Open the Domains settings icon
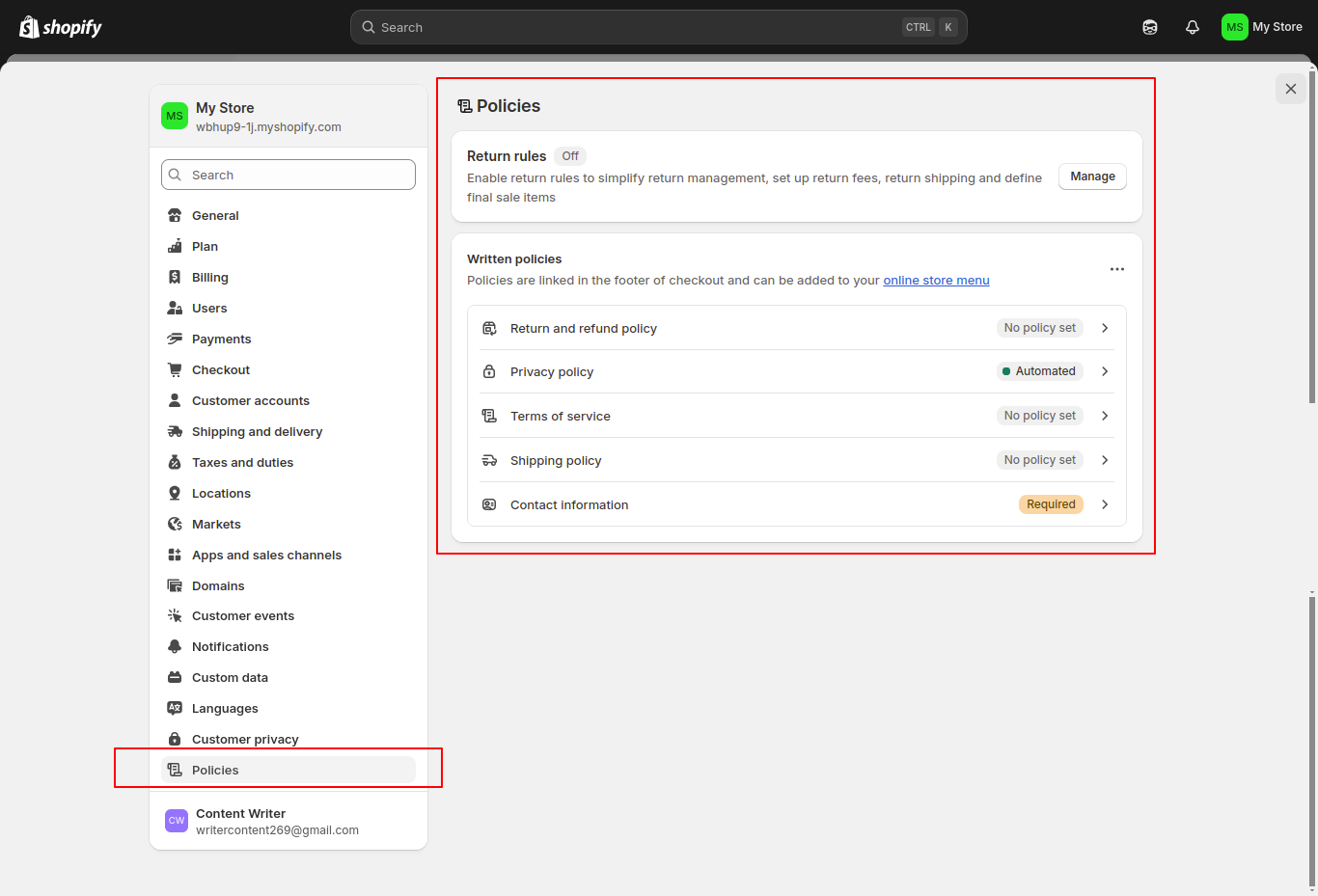Image resolution: width=1318 pixels, height=896 pixels. pyautogui.click(x=176, y=585)
